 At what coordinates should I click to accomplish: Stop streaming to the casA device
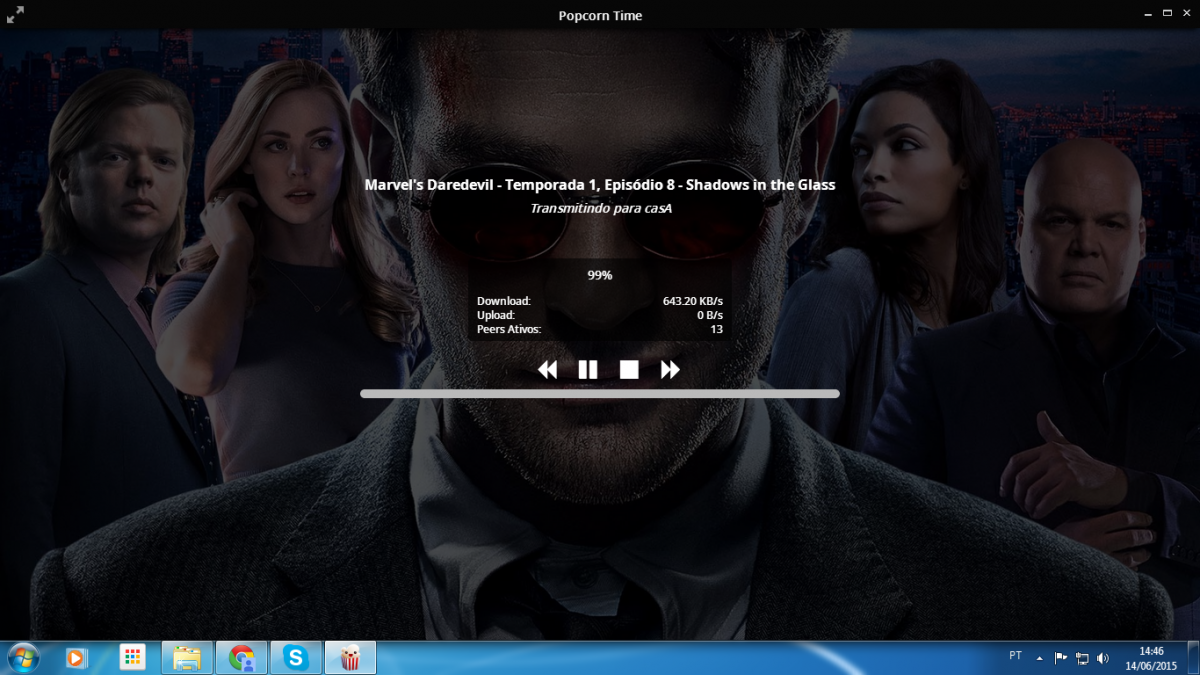[x=629, y=370]
